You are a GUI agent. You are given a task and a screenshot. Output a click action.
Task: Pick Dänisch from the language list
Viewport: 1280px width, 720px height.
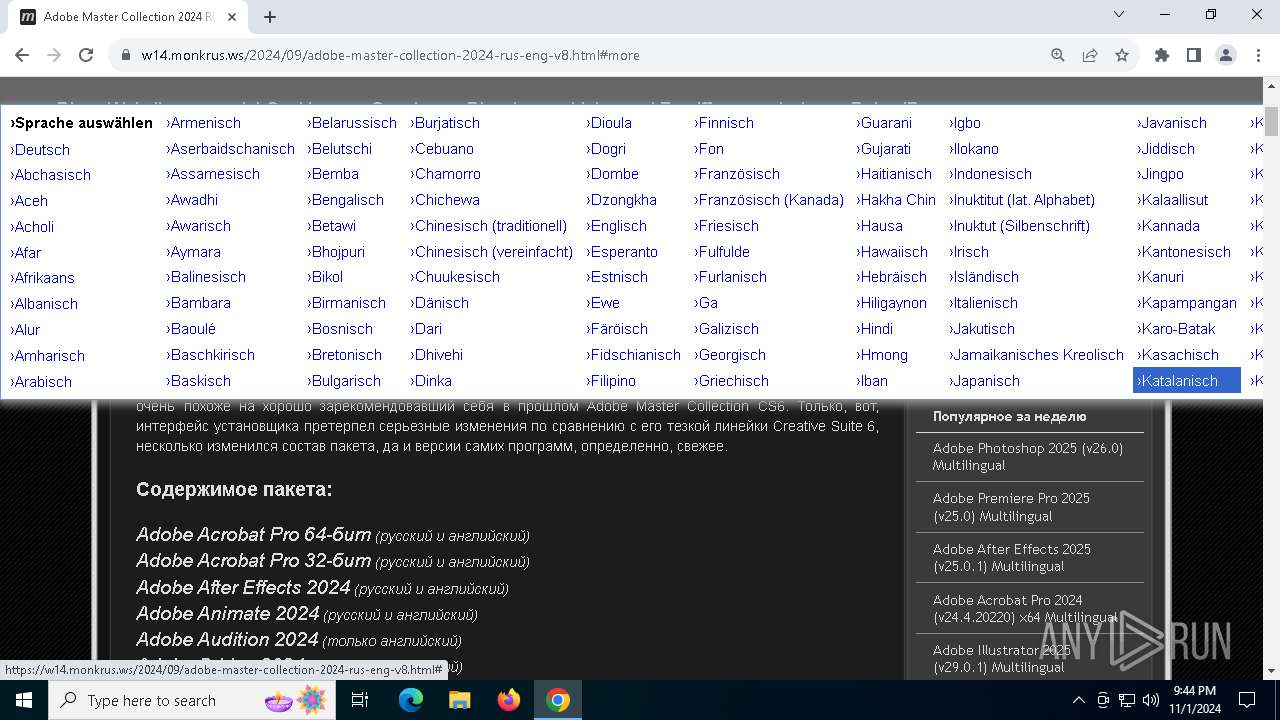(x=439, y=303)
